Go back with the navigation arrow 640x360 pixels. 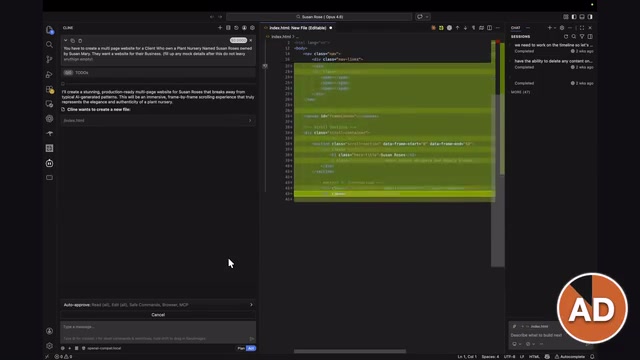click(212, 17)
